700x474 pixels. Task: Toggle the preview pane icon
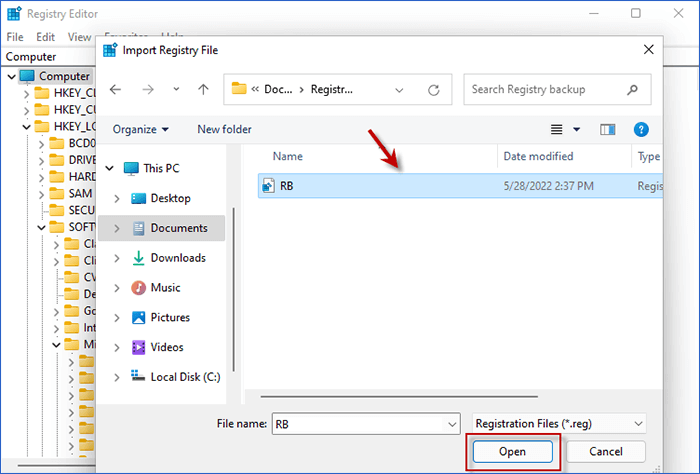[607, 129]
